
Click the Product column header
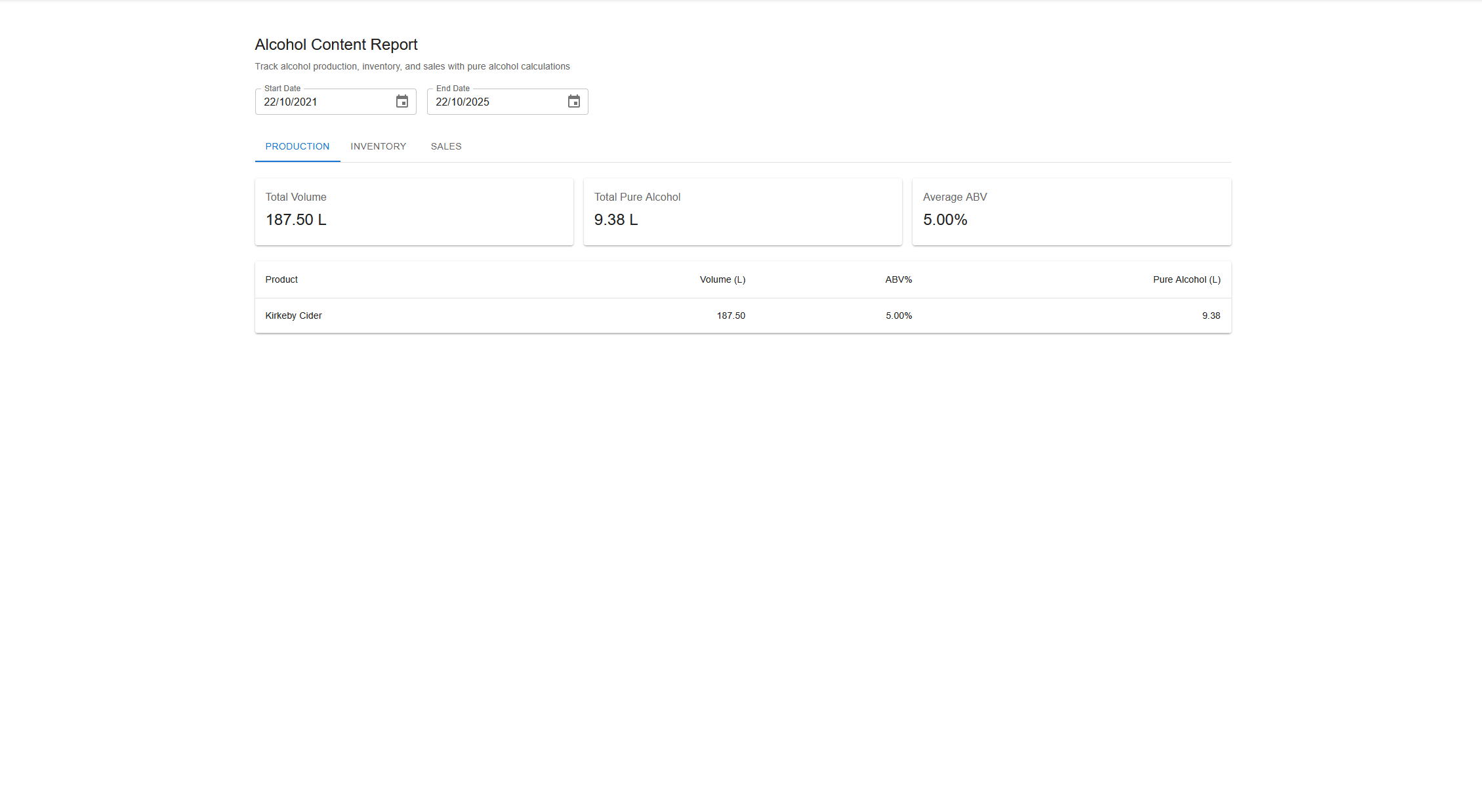coord(281,279)
